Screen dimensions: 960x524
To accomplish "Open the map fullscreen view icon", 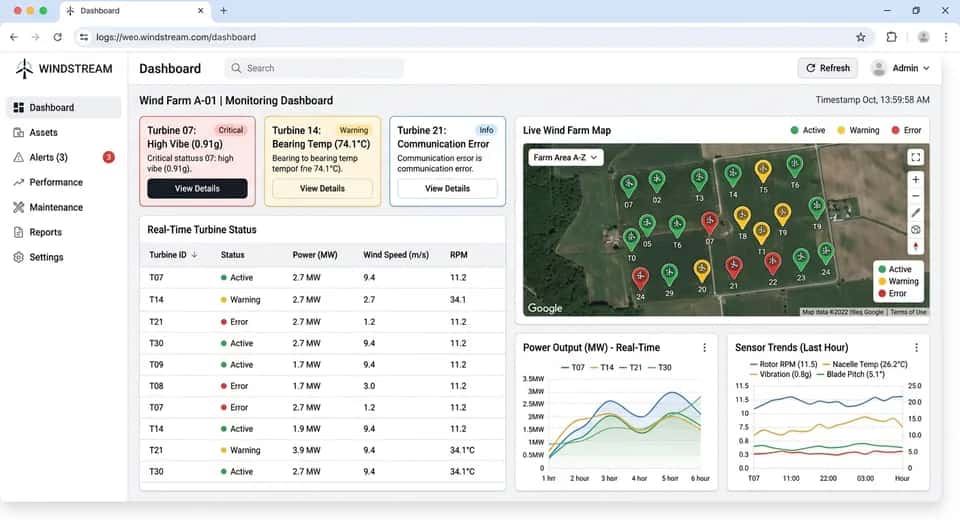I will [x=915, y=157].
